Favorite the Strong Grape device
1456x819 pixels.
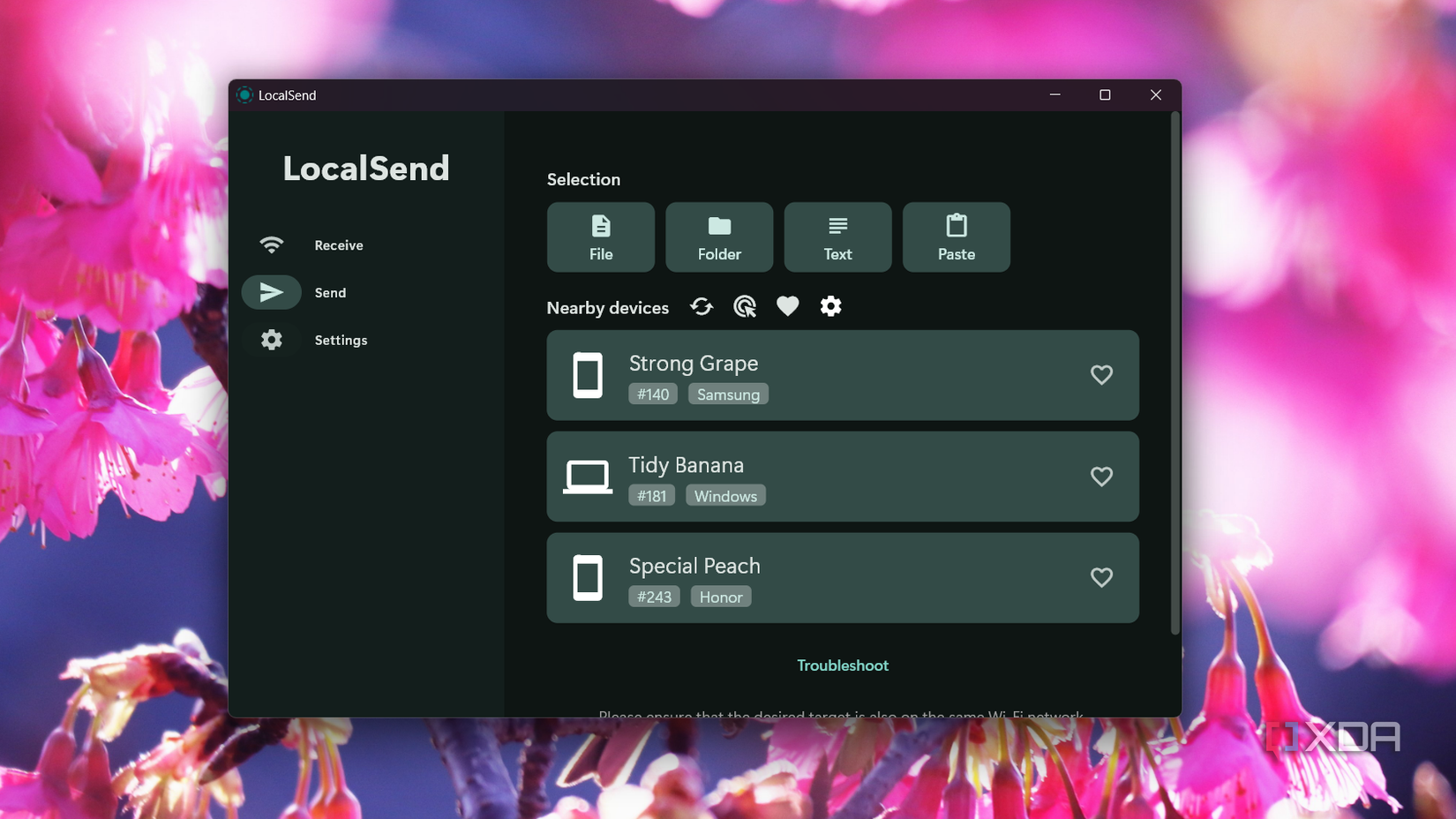[x=1101, y=375]
